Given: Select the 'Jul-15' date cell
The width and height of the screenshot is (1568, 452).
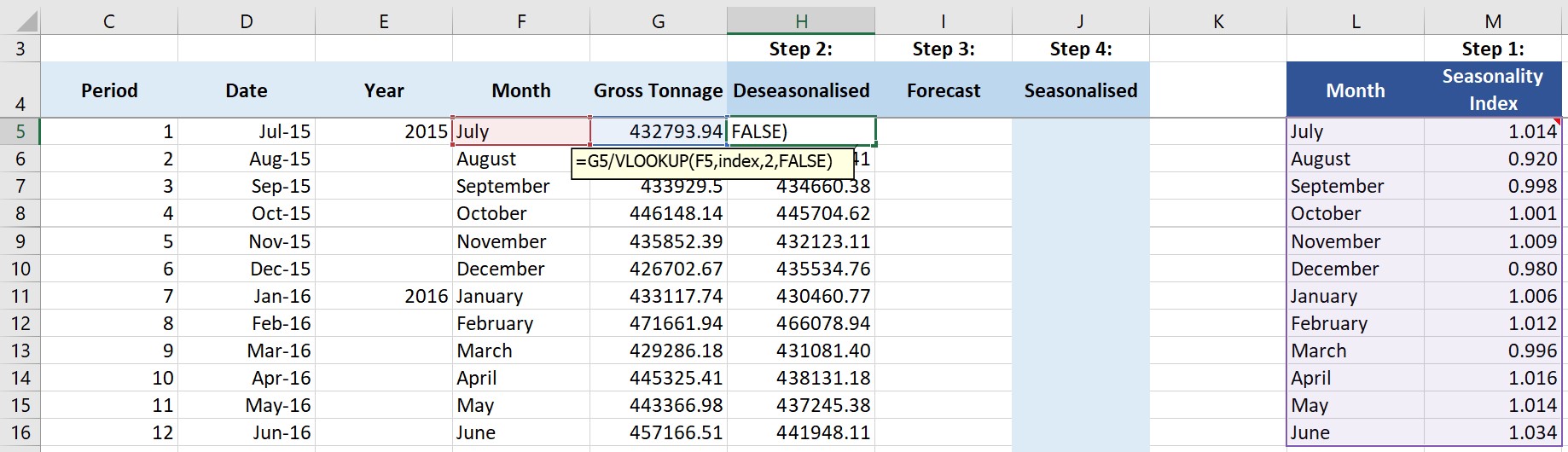Looking at the screenshot, I should (247, 131).
